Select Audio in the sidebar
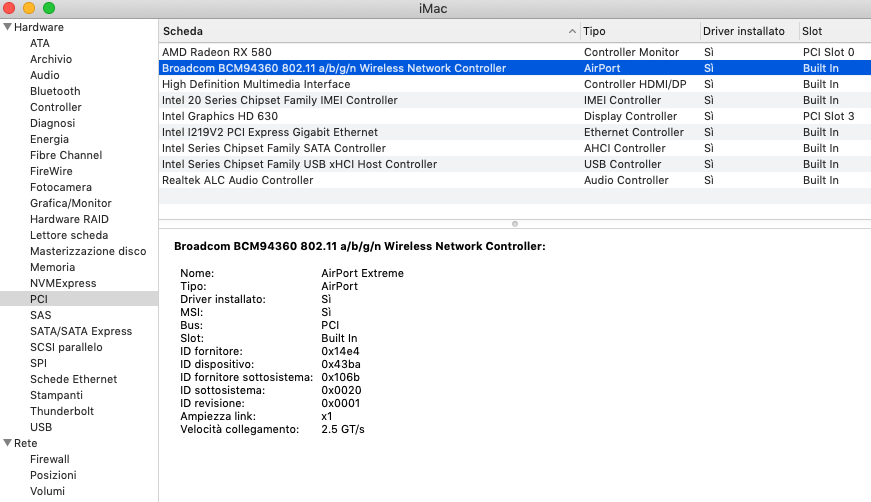871x502 pixels. point(44,75)
